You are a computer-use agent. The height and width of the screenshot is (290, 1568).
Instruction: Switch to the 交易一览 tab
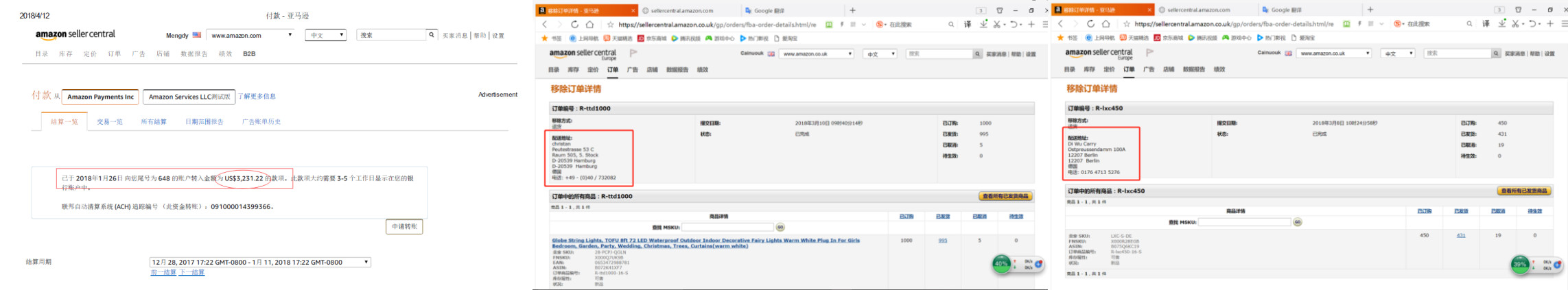tap(110, 121)
